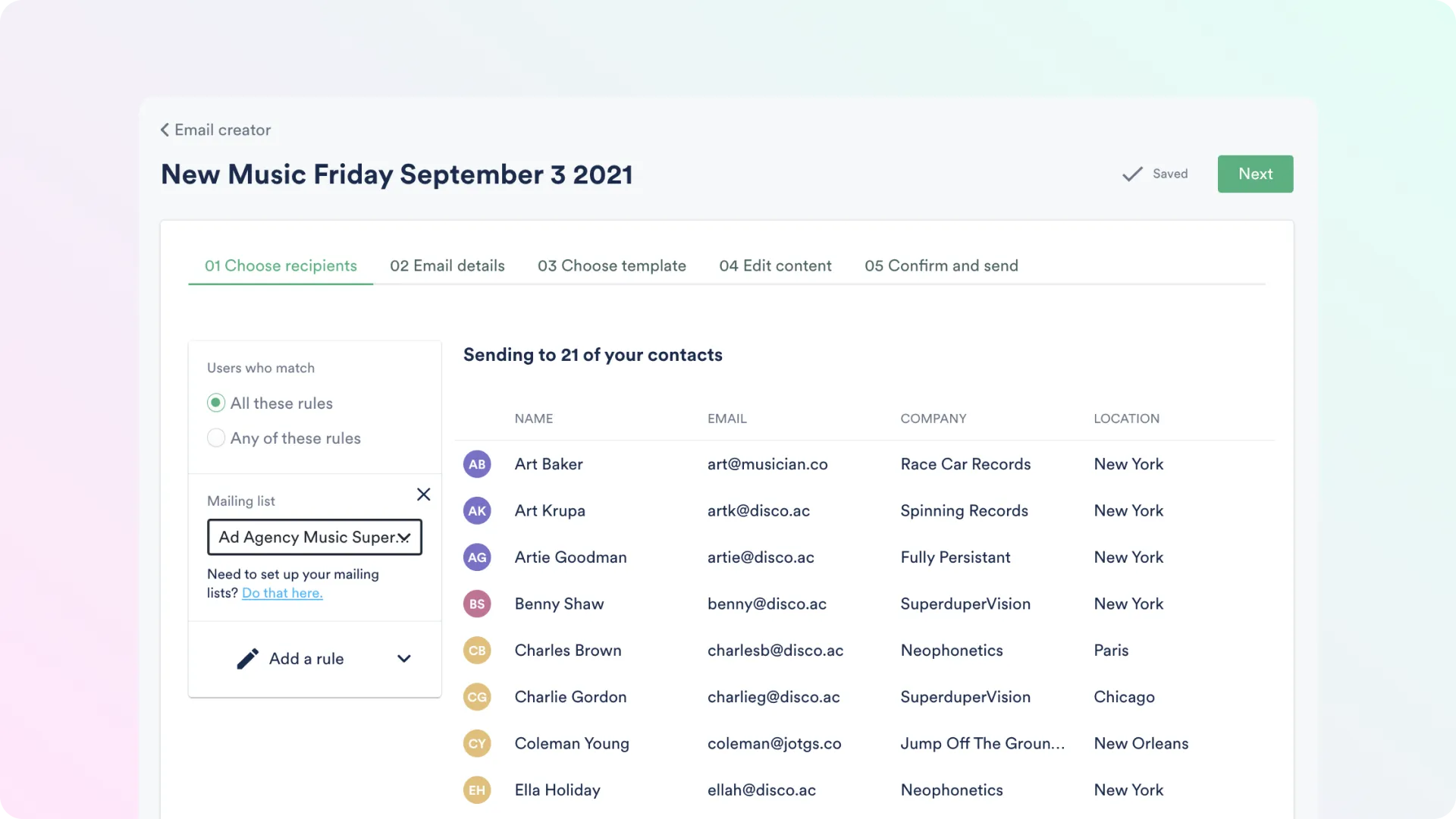Open the 05 Confirm and send tab
This screenshot has width=1456, height=819.
point(941,265)
